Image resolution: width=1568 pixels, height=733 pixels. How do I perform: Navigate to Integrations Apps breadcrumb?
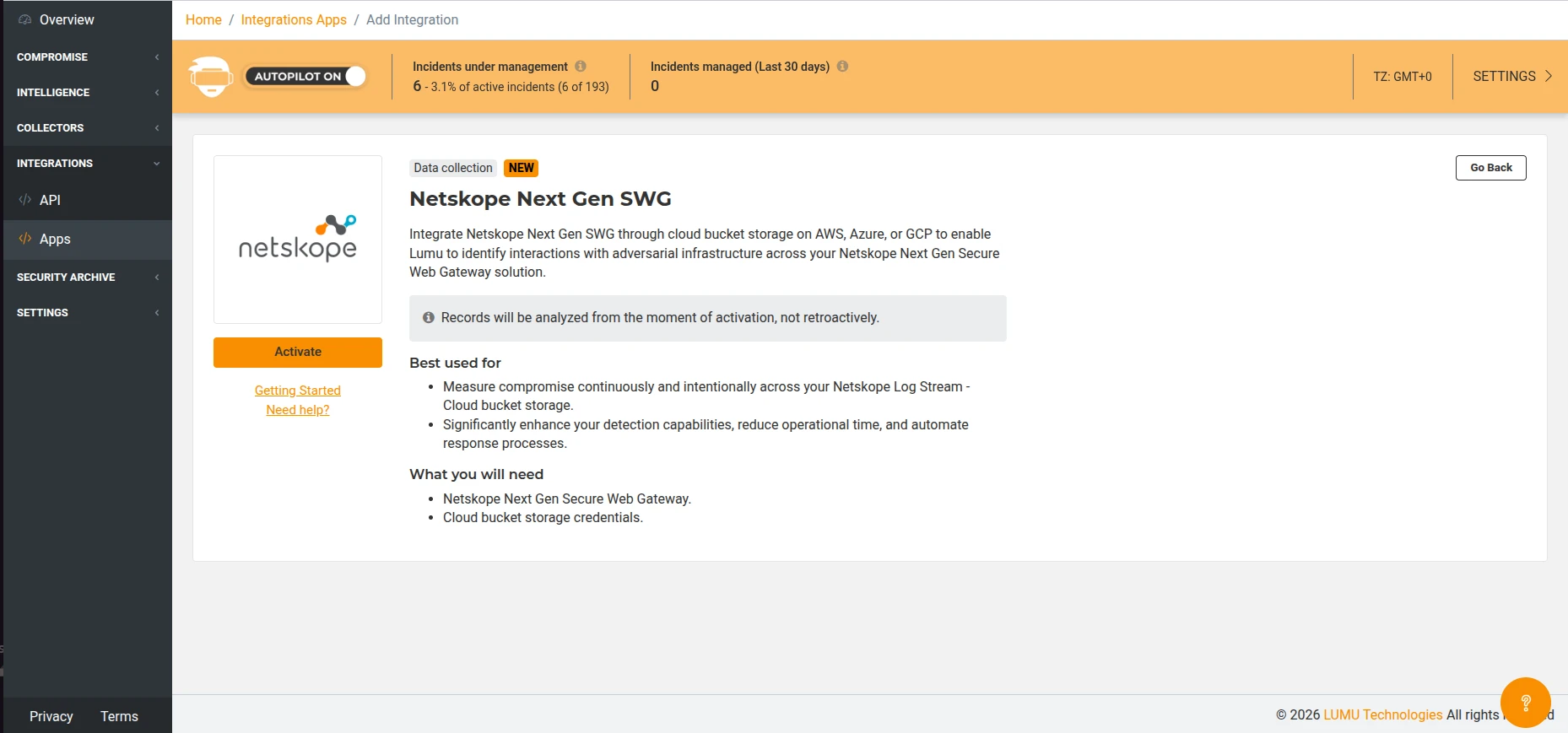coord(294,19)
